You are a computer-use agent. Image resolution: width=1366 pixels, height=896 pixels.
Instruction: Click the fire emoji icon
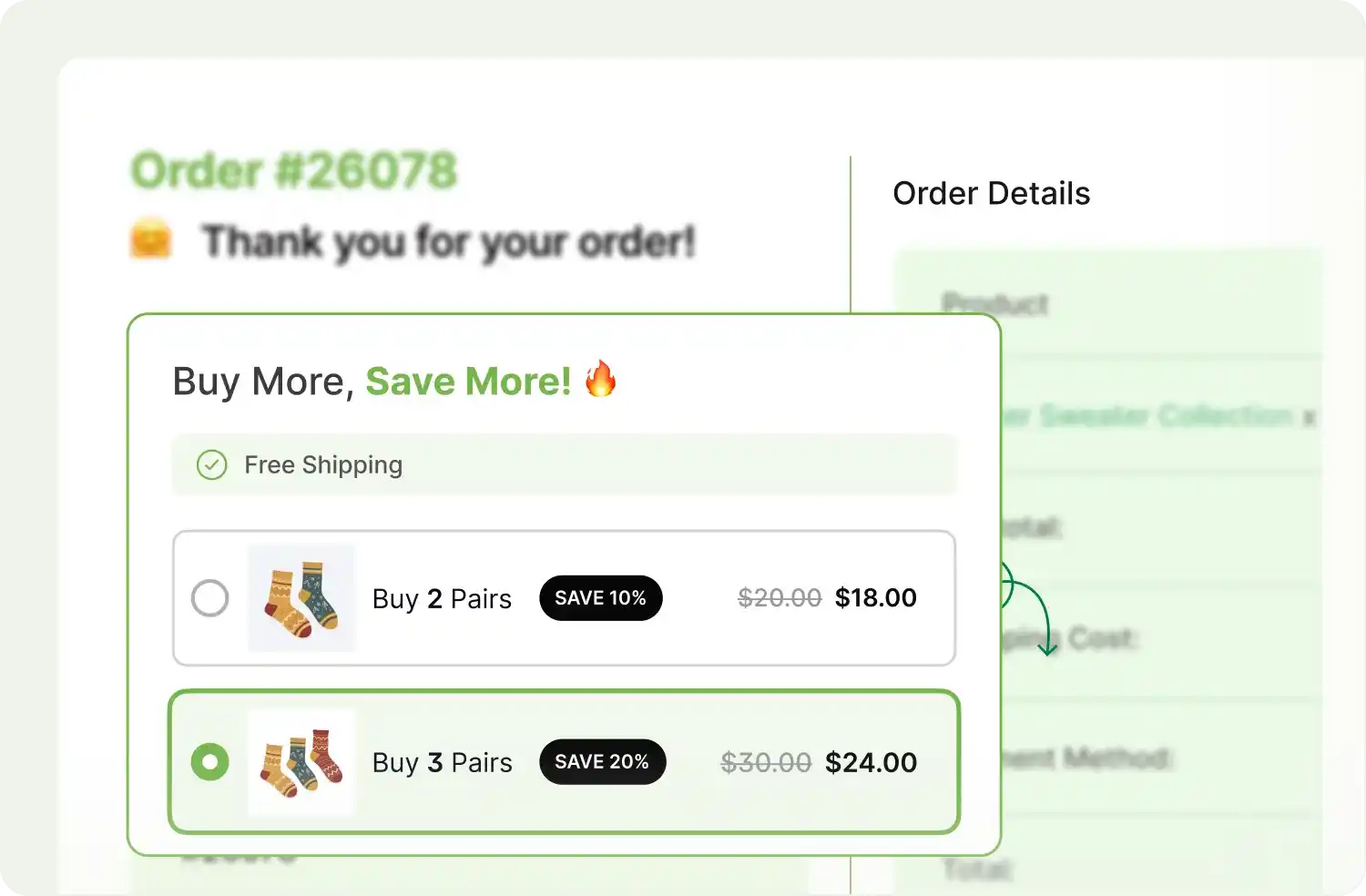[x=600, y=379]
